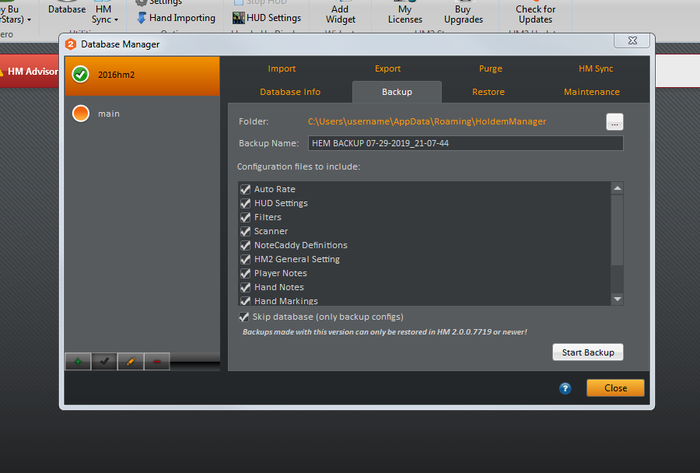Viewport: 700px width, 473px height.
Task: Click My Licenses in the ribbon
Action: [x=405, y=14]
